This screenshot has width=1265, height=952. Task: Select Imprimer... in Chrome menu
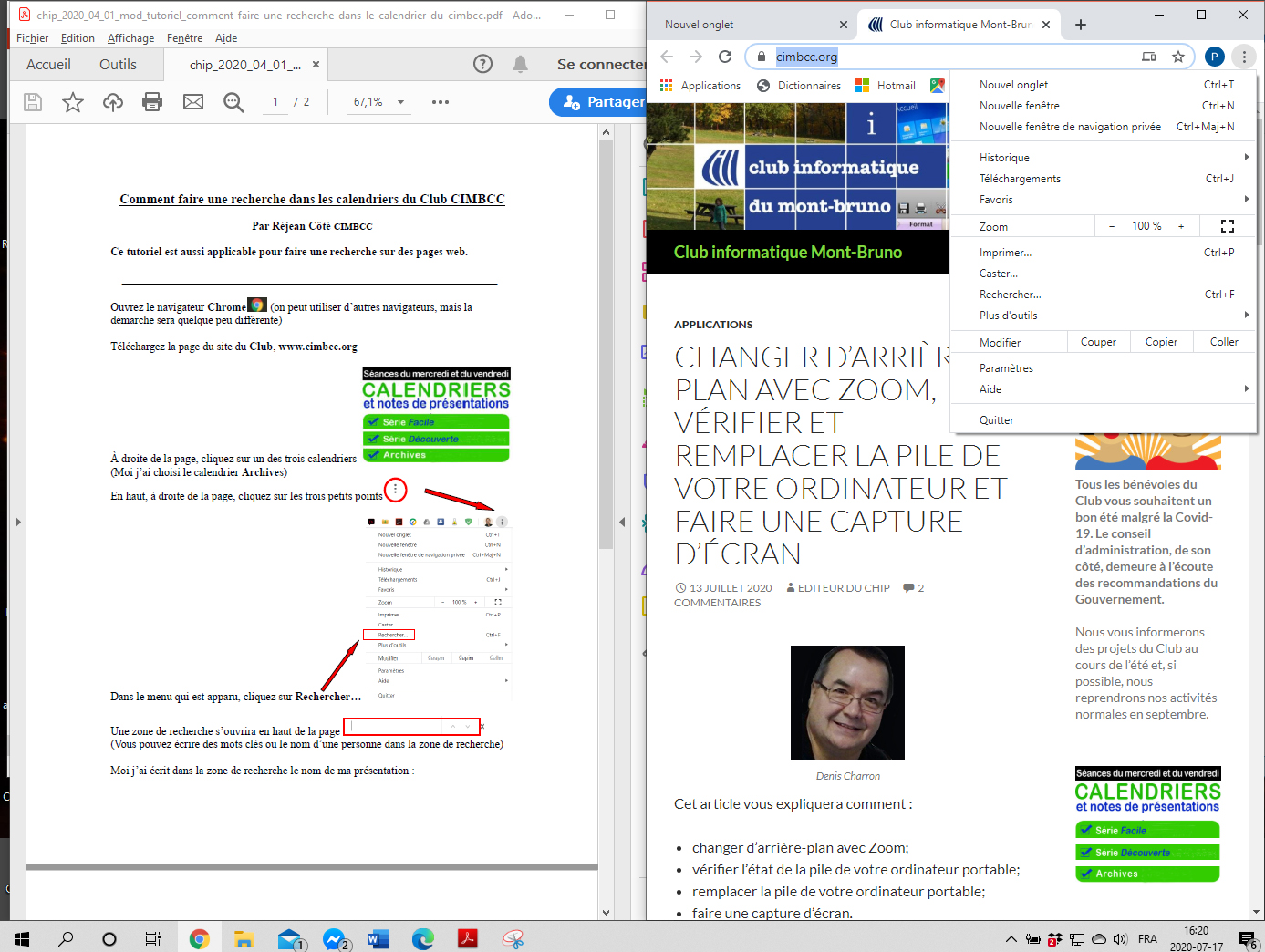click(1103, 253)
